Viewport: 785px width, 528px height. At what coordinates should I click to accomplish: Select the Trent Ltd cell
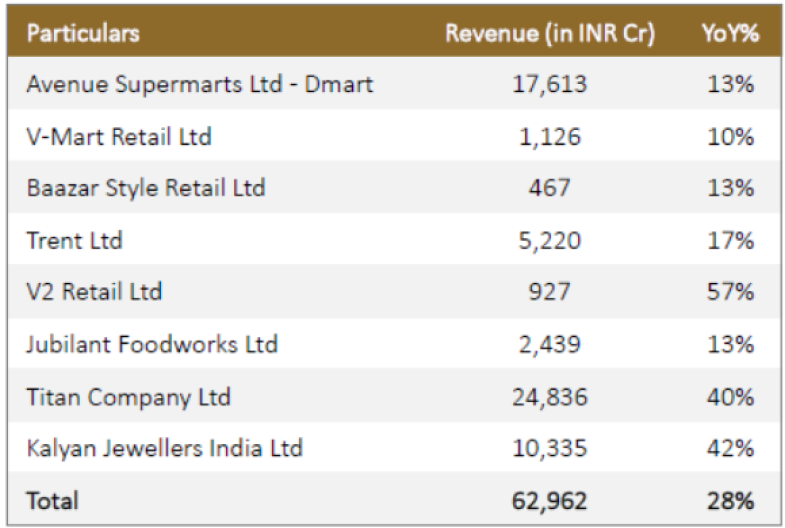pos(75,241)
